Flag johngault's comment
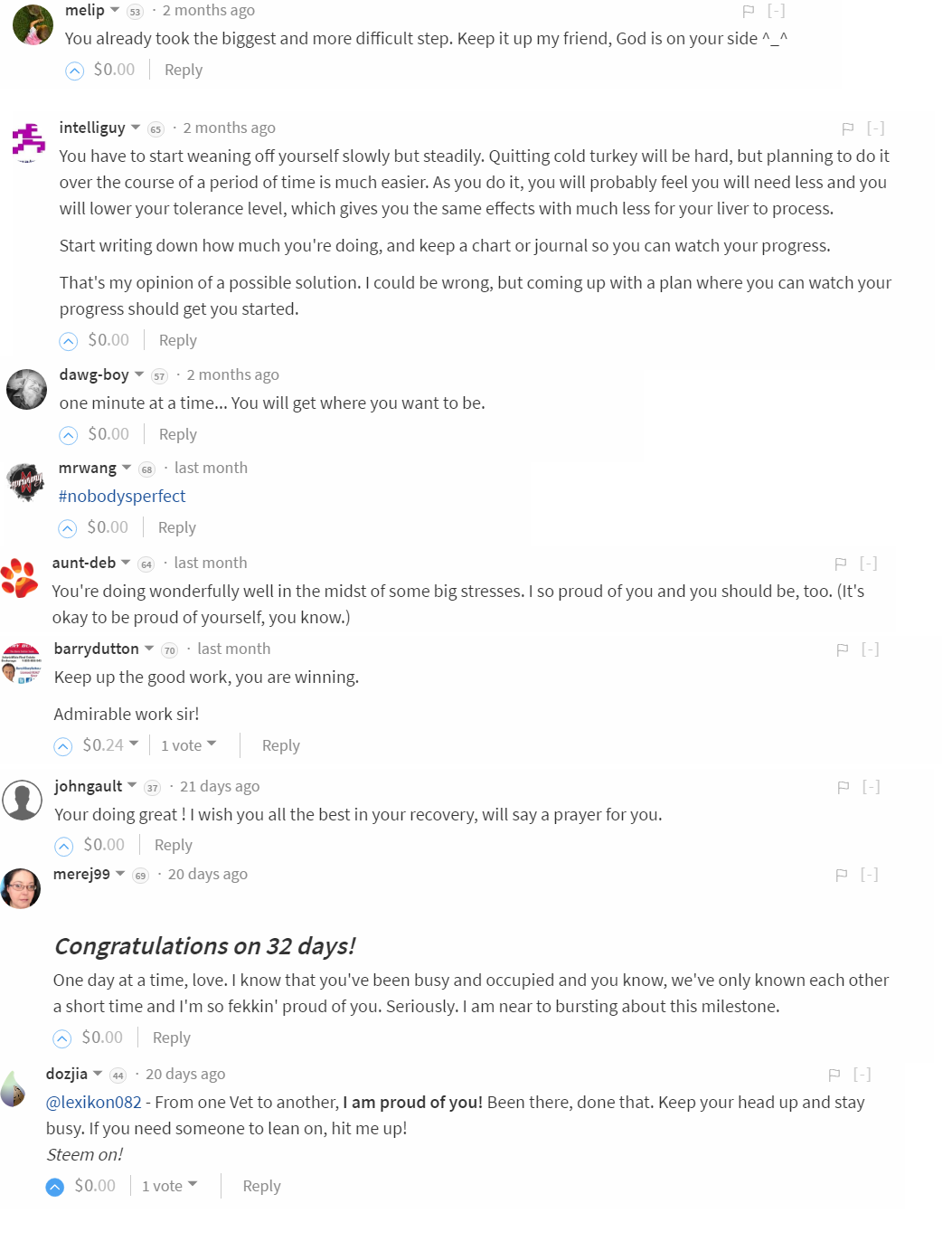Viewport: 952px width, 1251px height. coord(843,787)
